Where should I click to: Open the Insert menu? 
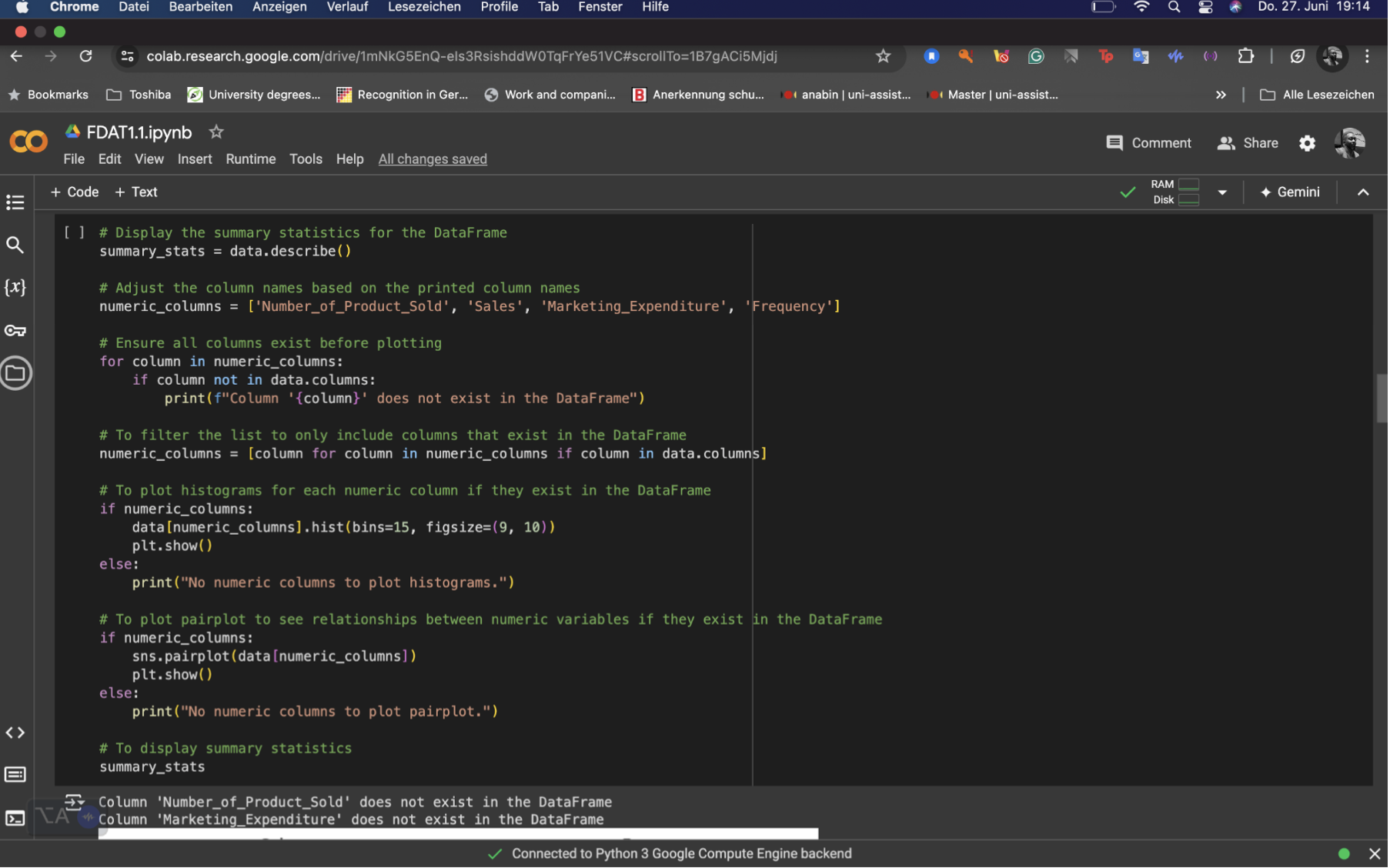coord(194,159)
